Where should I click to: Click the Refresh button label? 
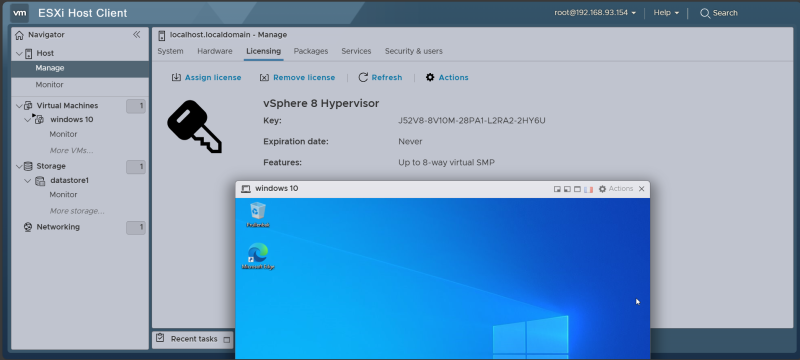387,78
